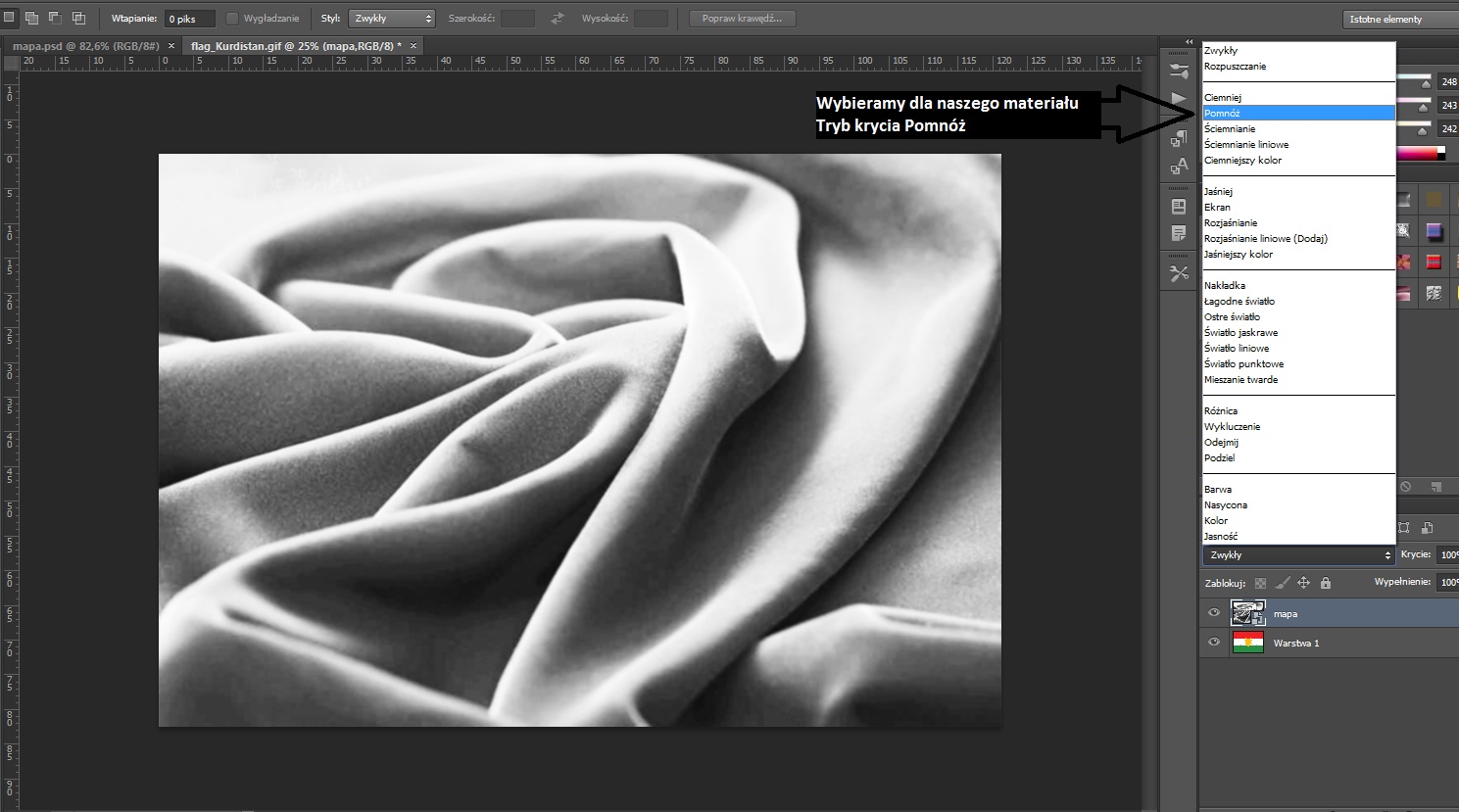1459x812 pixels.
Task: Click the Wysokość height field
Action: click(651, 19)
